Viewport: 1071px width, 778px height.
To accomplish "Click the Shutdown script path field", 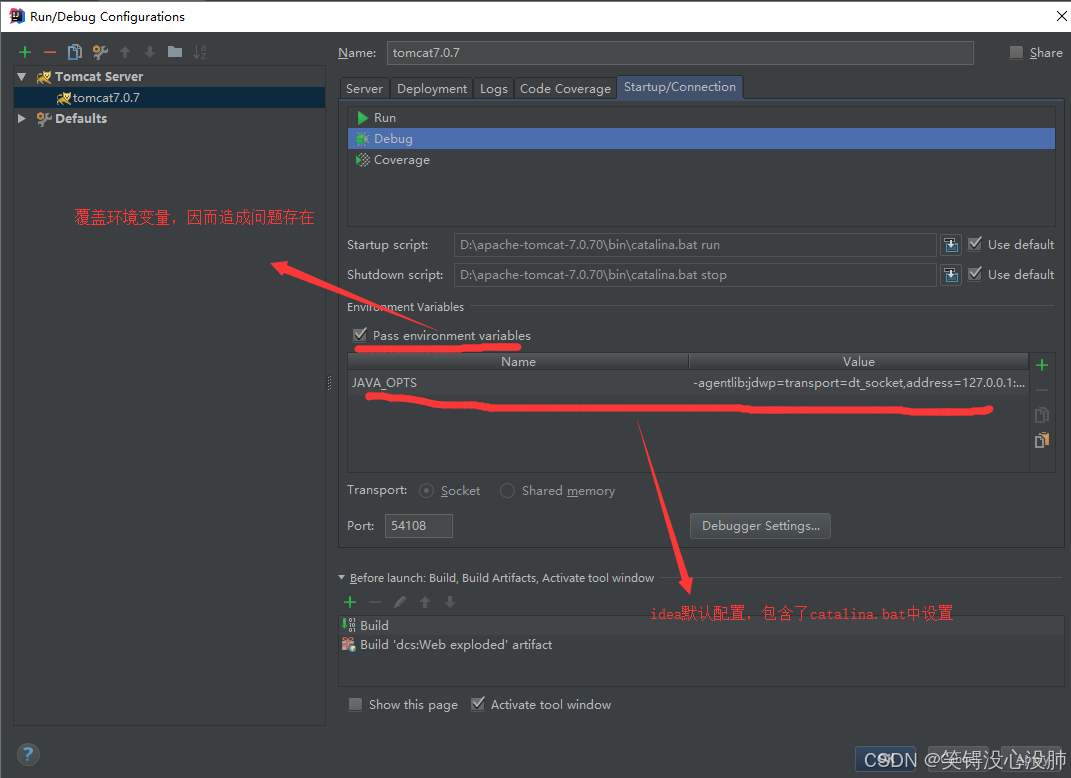I will [695, 275].
